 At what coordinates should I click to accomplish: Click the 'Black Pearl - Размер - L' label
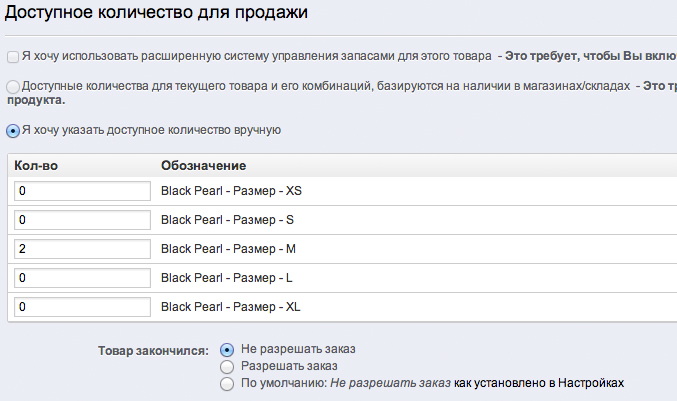pos(228,277)
